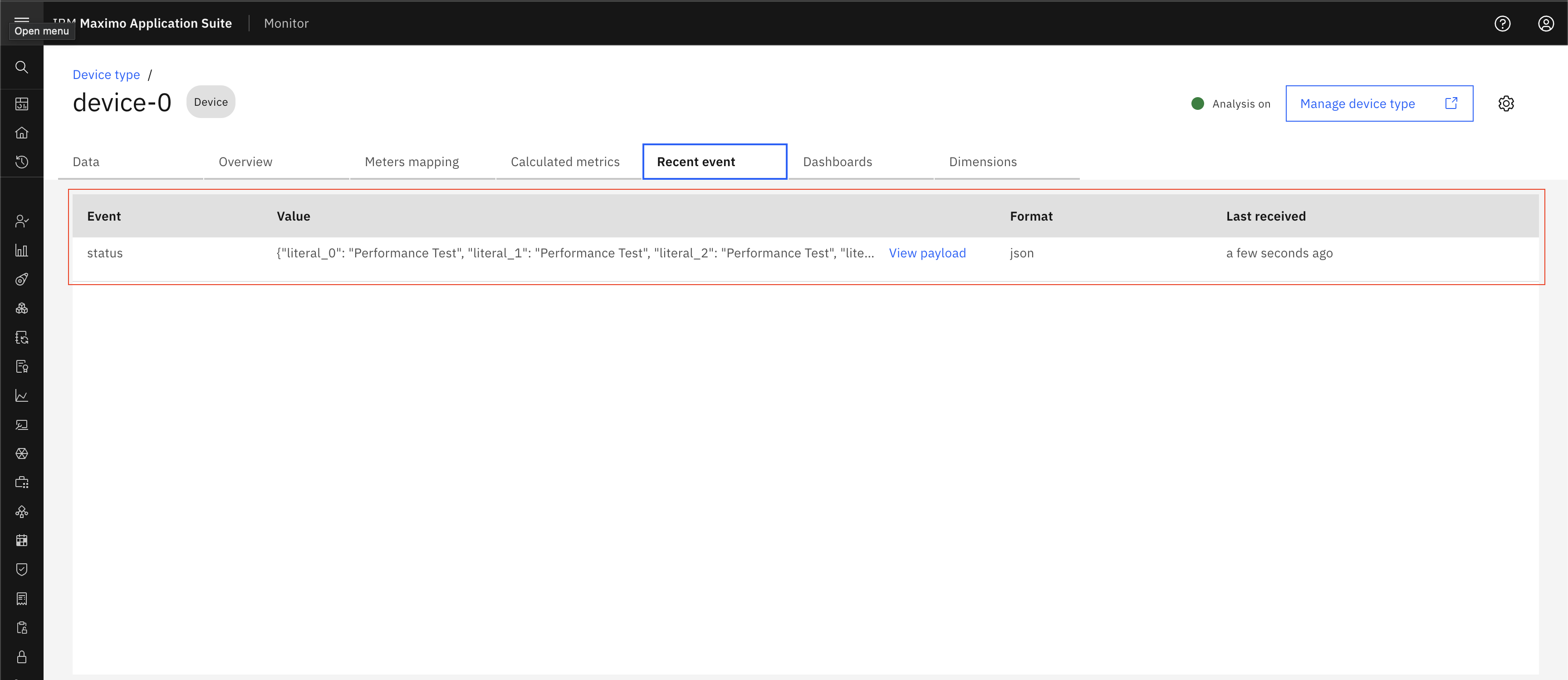Open the help question mark icon
This screenshot has height=680, width=1568.
[x=1502, y=23]
